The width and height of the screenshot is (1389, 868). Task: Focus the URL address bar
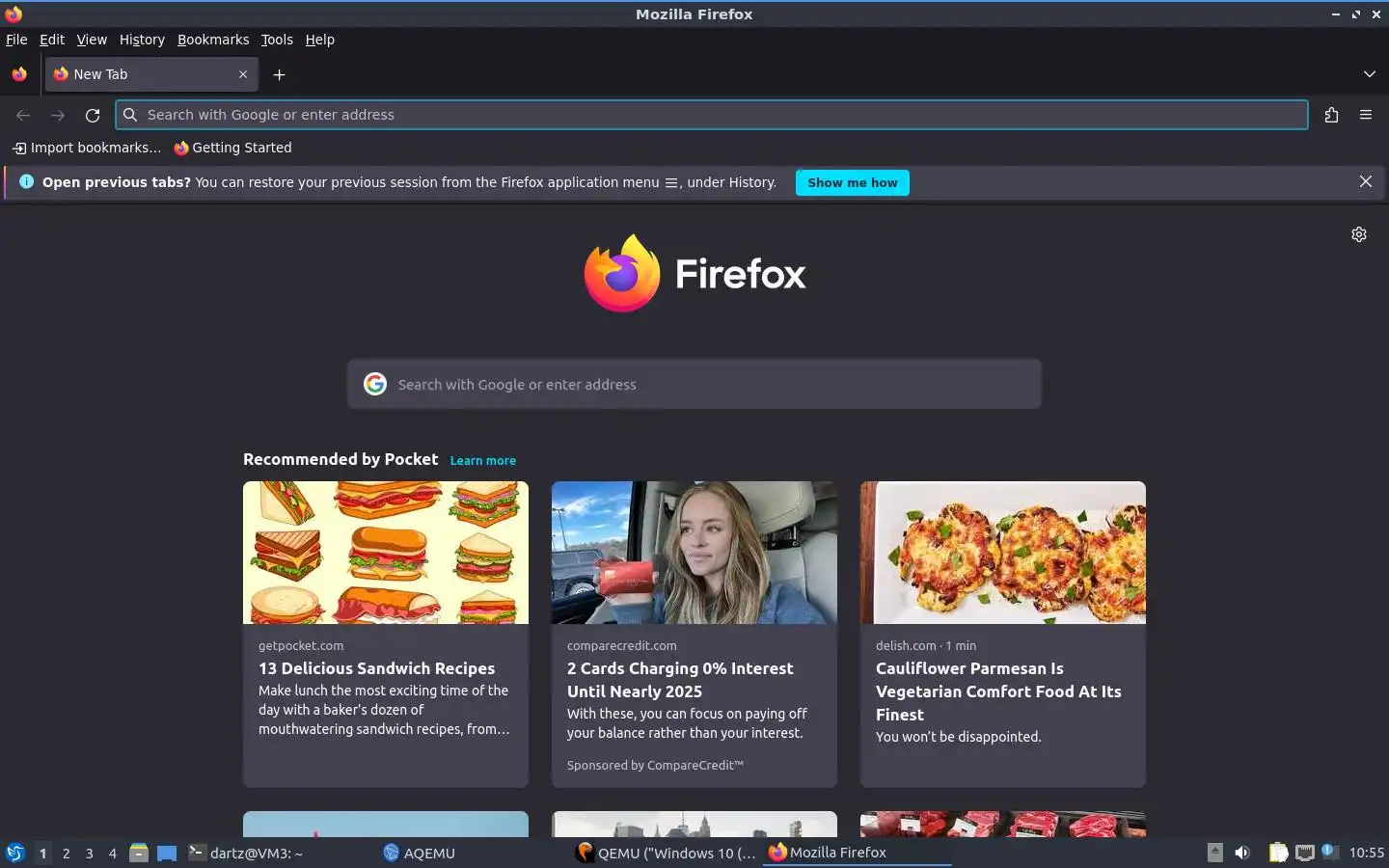click(x=712, y=115)
